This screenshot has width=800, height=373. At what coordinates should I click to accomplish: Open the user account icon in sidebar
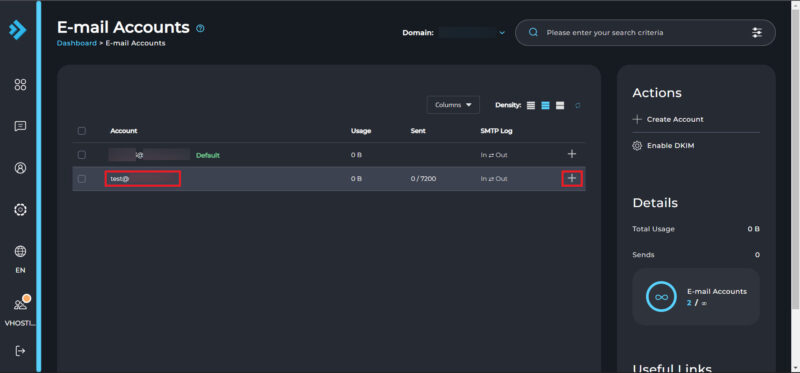(20, 168)
